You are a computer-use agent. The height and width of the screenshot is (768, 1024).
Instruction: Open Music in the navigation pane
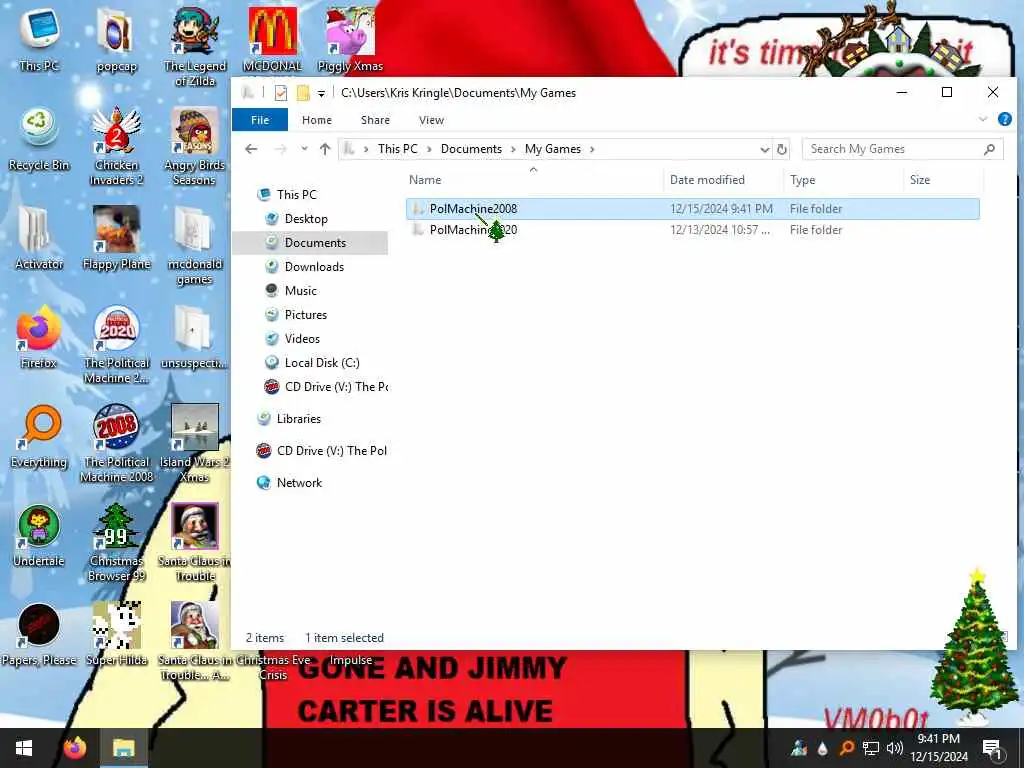tap(300, 291)
